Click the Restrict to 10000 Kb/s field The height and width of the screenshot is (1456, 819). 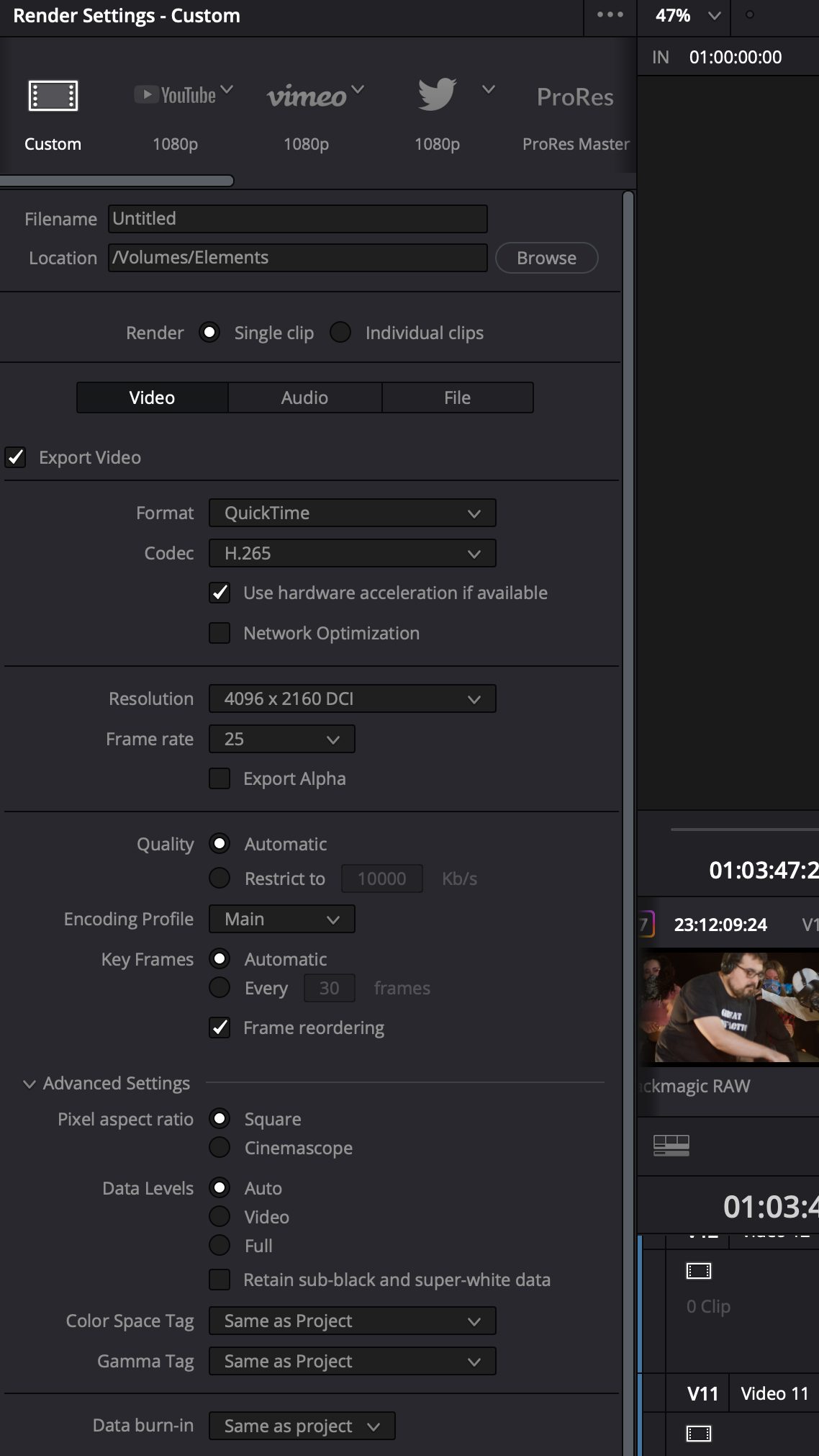pyautogui.click(x=382, y=878)
